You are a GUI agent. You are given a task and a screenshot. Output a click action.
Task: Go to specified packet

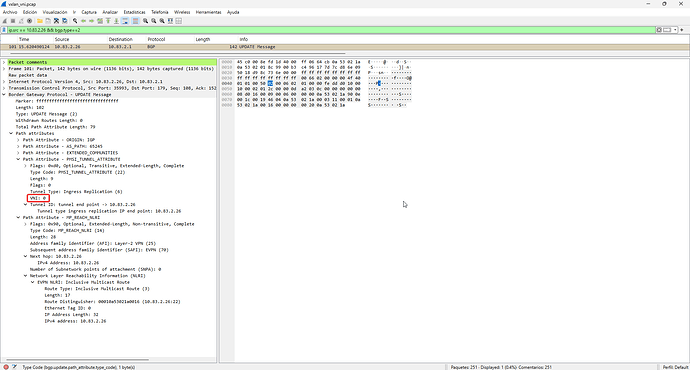coord(100,21)
